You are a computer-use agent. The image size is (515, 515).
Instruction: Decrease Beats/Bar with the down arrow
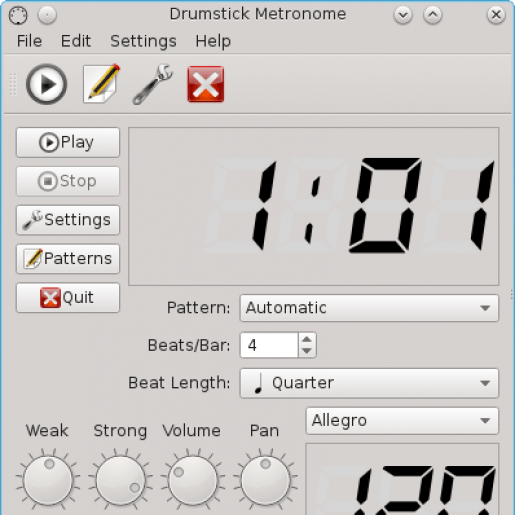(x=307, y=351)
